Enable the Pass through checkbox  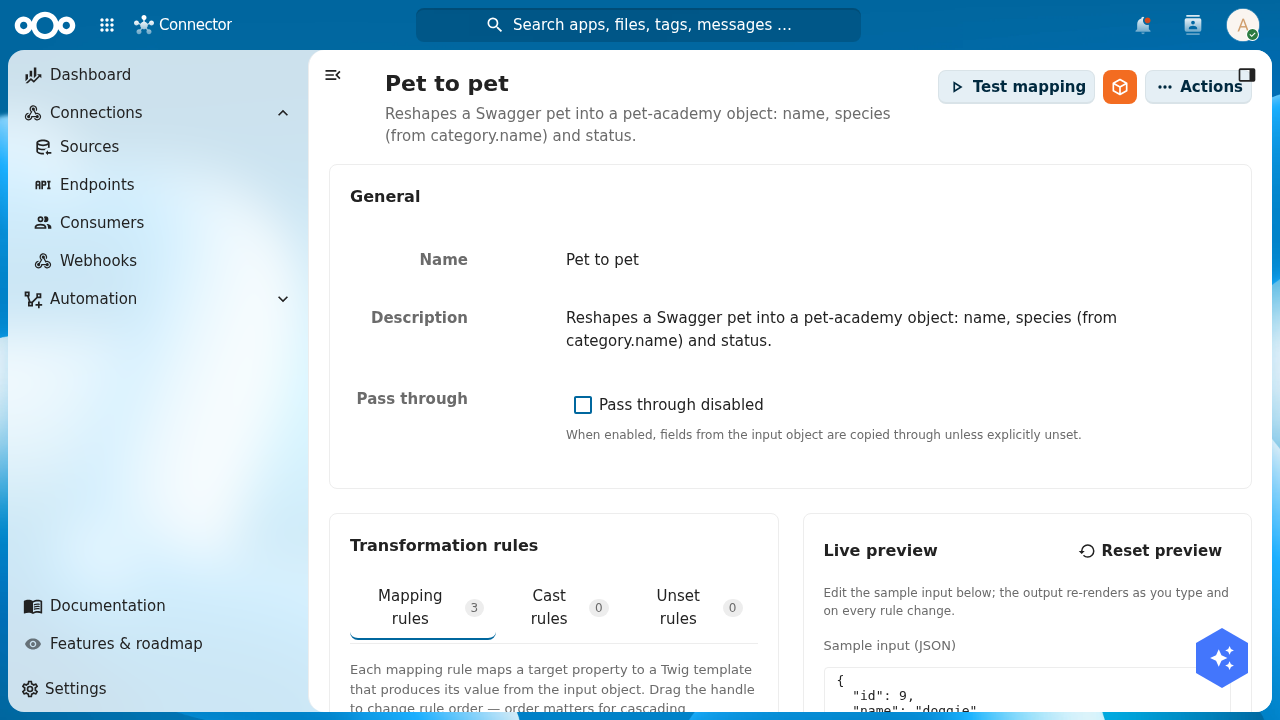pyautogui.click(x=583, y=405)
